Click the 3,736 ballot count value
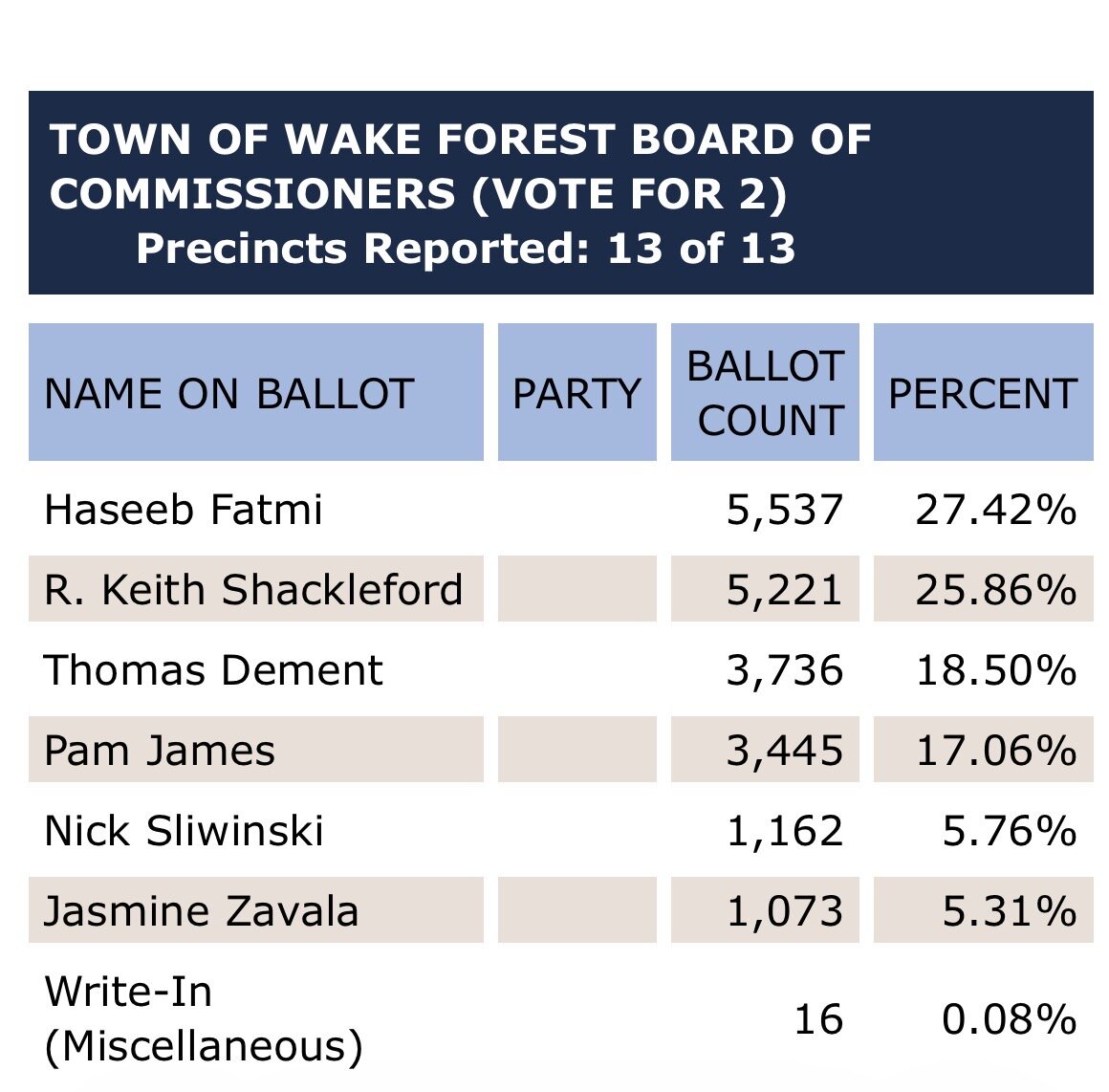 pos(785,670)
